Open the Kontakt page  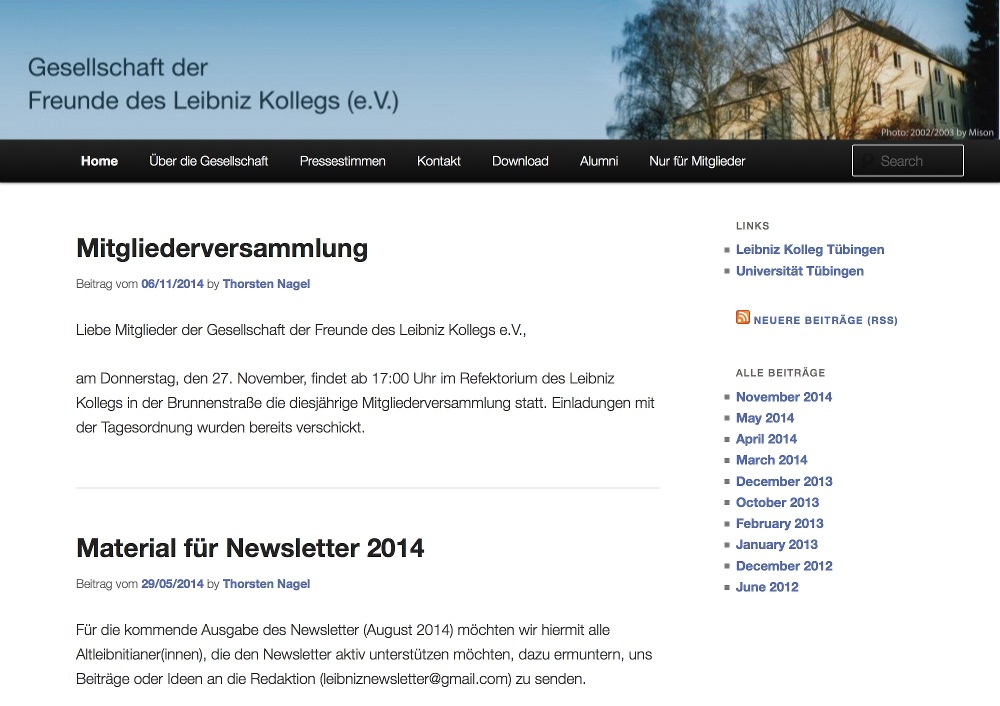pyautogui.click(x=439, y=161)
